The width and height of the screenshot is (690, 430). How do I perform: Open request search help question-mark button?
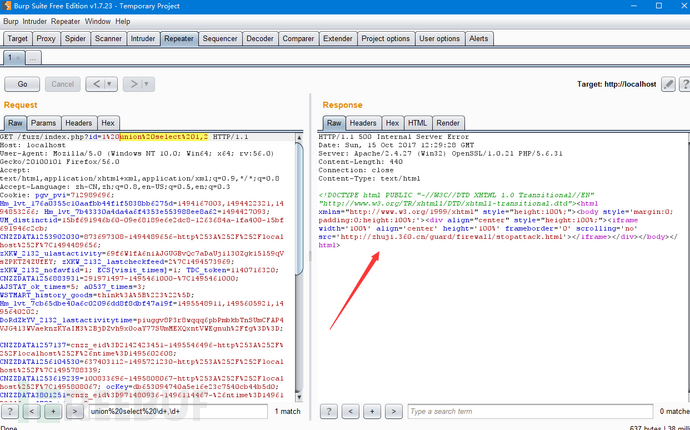(10, 412)
